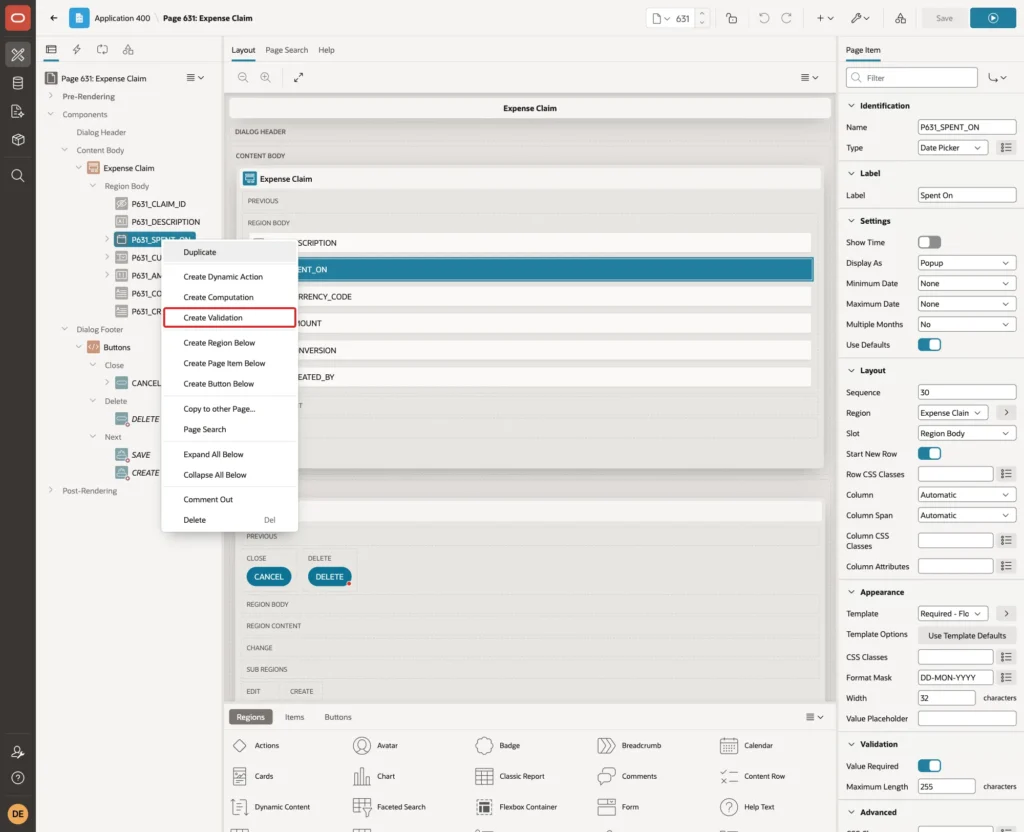Select the Classic Report region in gallery
This screenshot has width=1024, height=832.
(x=510, y=776)
